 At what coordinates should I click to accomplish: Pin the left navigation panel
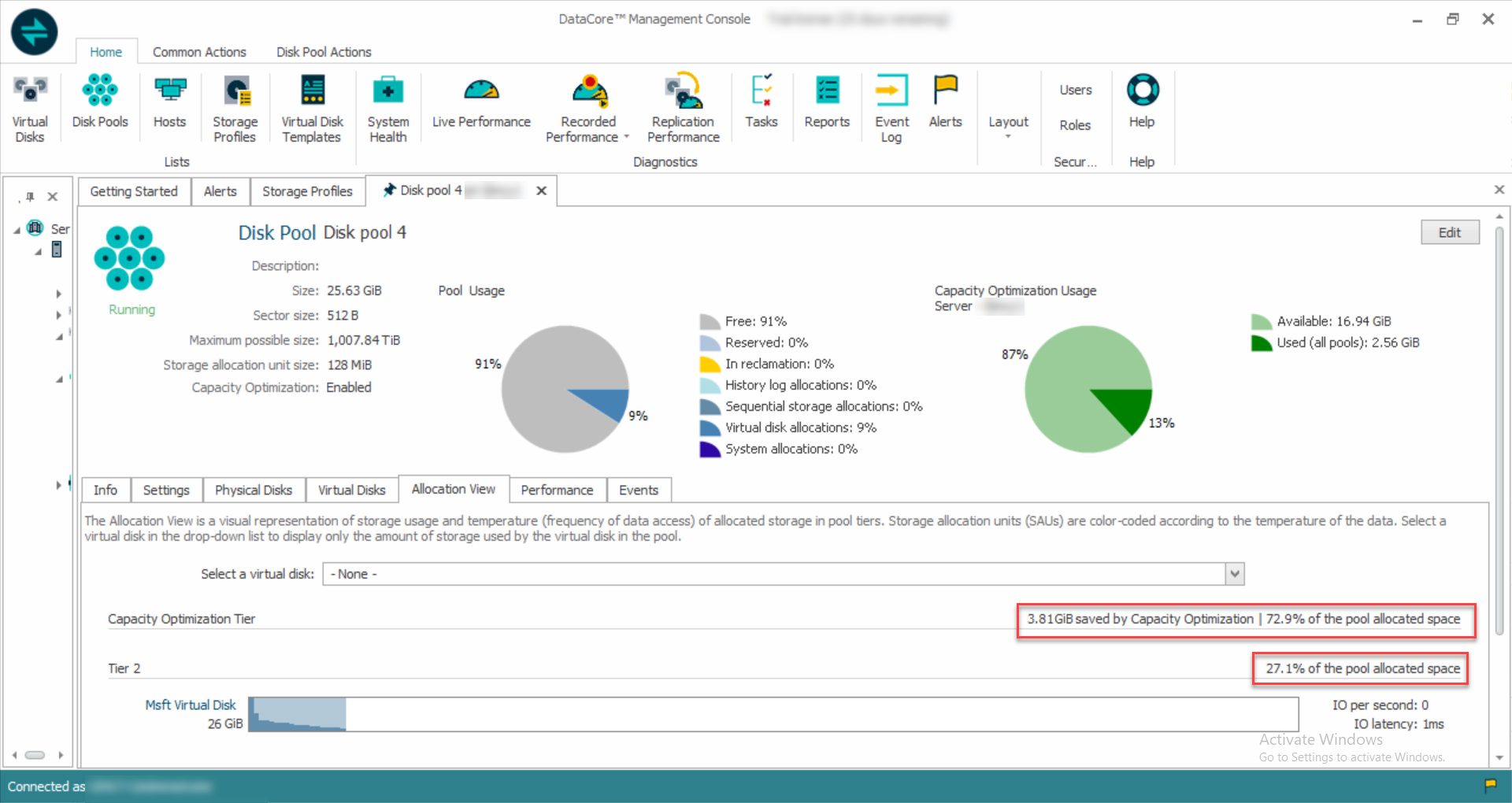(29, 197)
